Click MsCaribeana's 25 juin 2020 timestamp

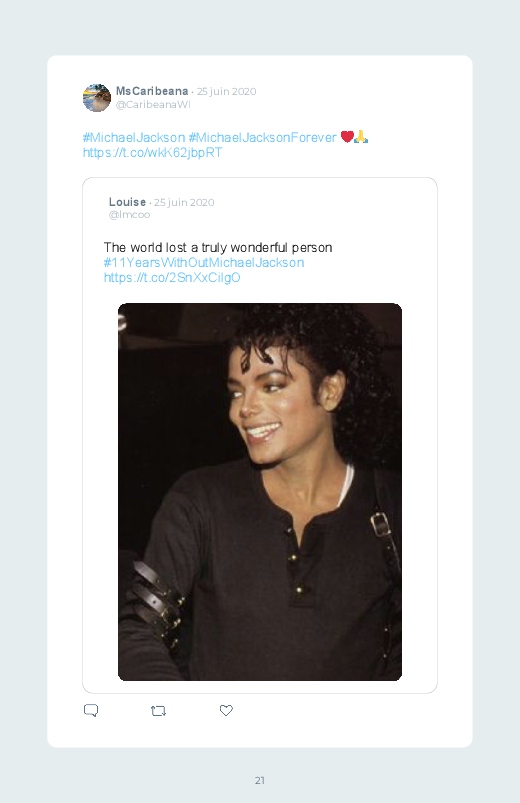coord(226,91)
